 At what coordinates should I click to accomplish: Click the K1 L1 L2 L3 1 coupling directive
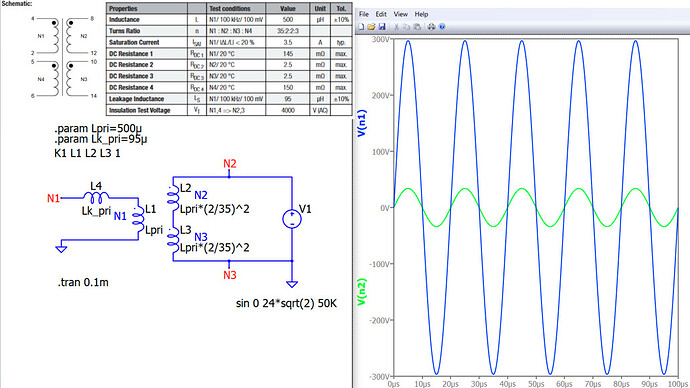coord(87,153)
